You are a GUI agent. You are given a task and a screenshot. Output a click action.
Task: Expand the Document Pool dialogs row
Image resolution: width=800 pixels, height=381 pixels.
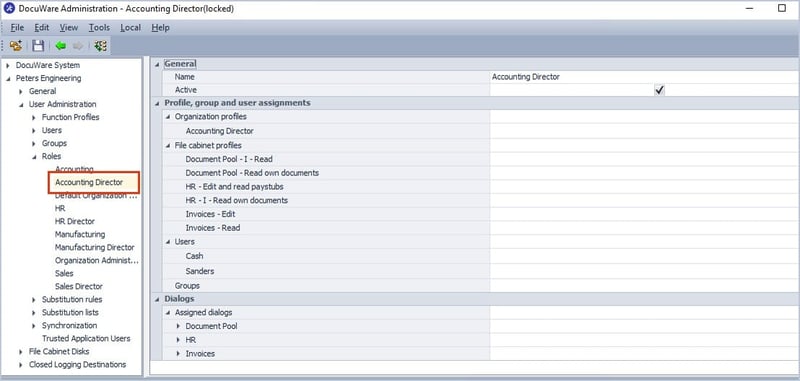179,326
